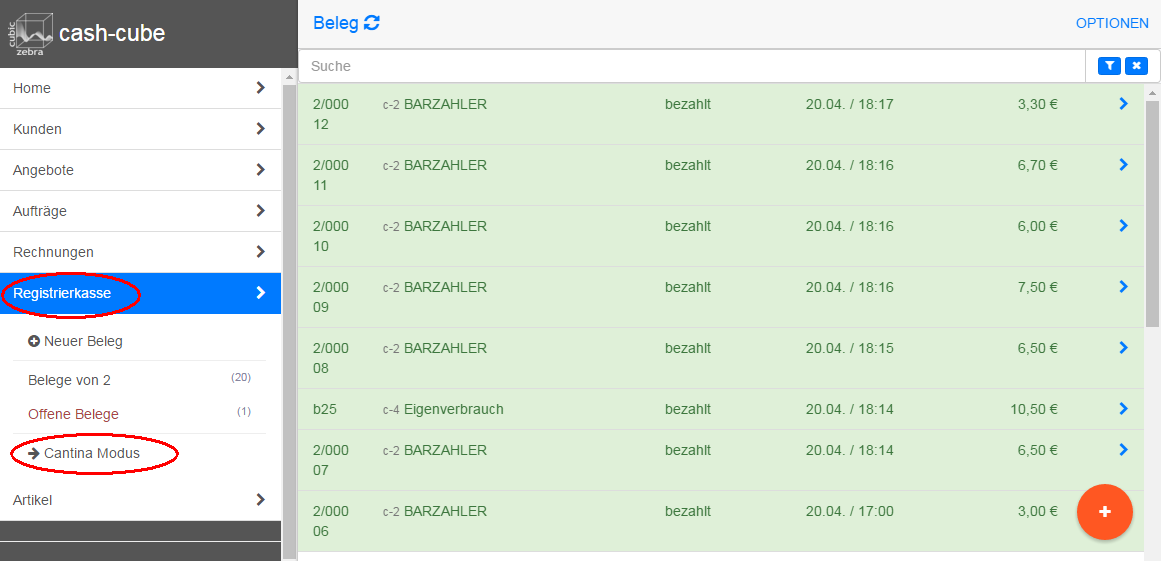Show Offene Belege list
Viewport: 1161px width, 561px height.
[73, 414]
